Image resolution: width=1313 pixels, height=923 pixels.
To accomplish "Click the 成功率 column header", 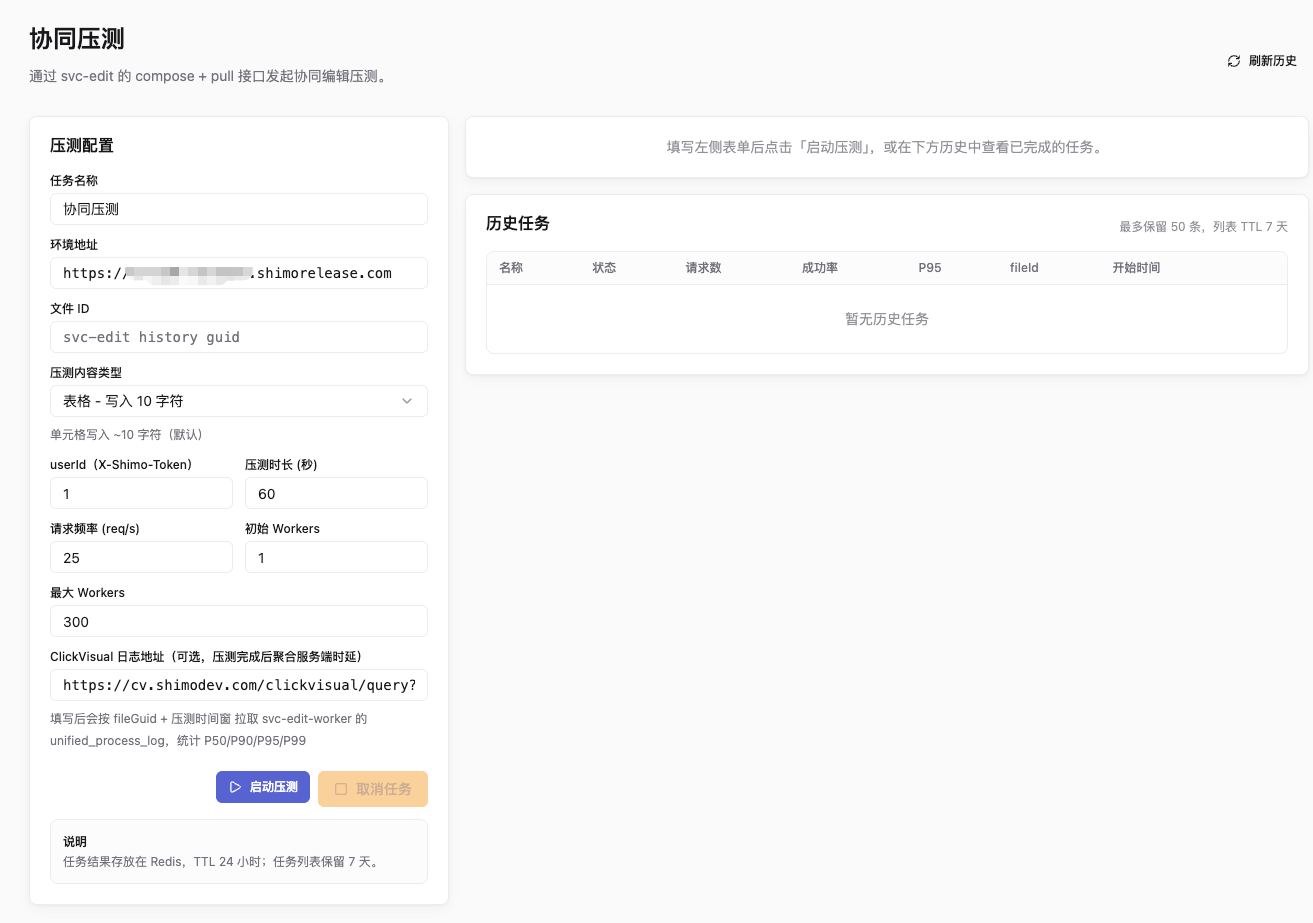I will (820, 268).
